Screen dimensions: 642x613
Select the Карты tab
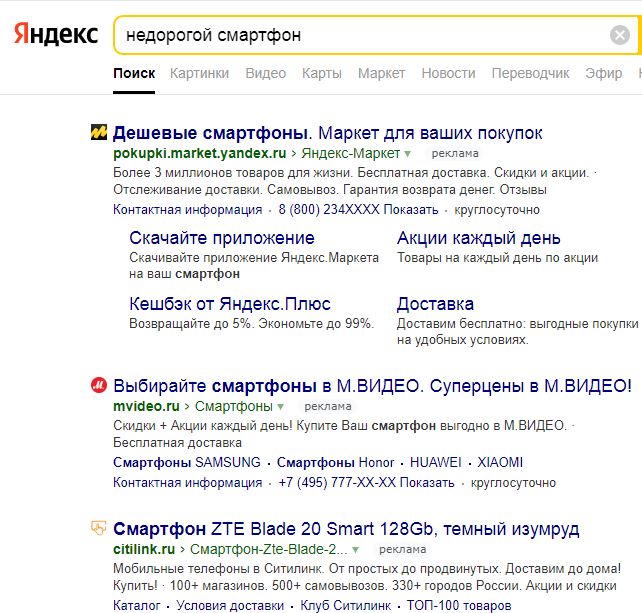point(321,73)
